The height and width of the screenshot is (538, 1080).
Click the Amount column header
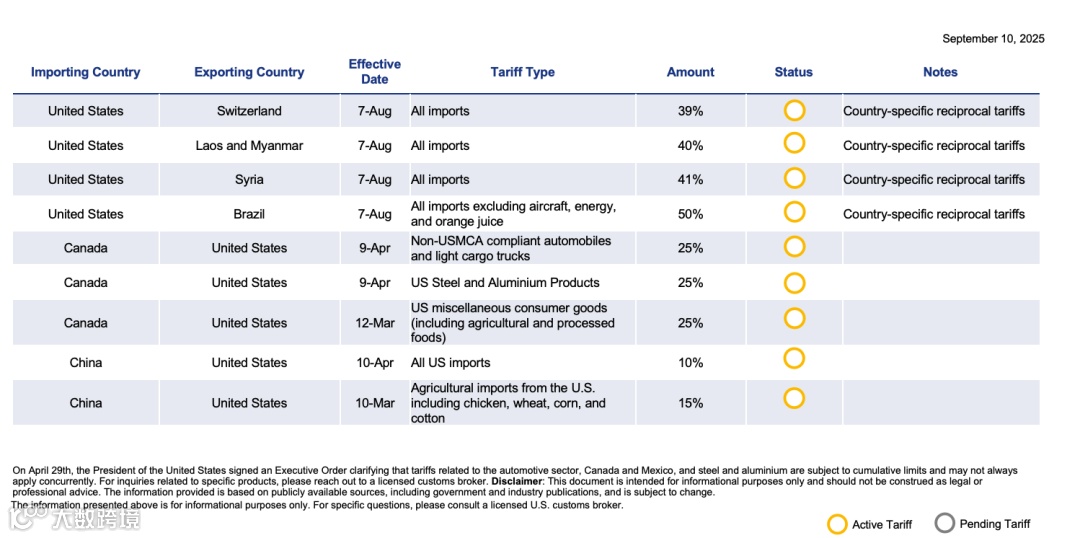pos(690,72)
